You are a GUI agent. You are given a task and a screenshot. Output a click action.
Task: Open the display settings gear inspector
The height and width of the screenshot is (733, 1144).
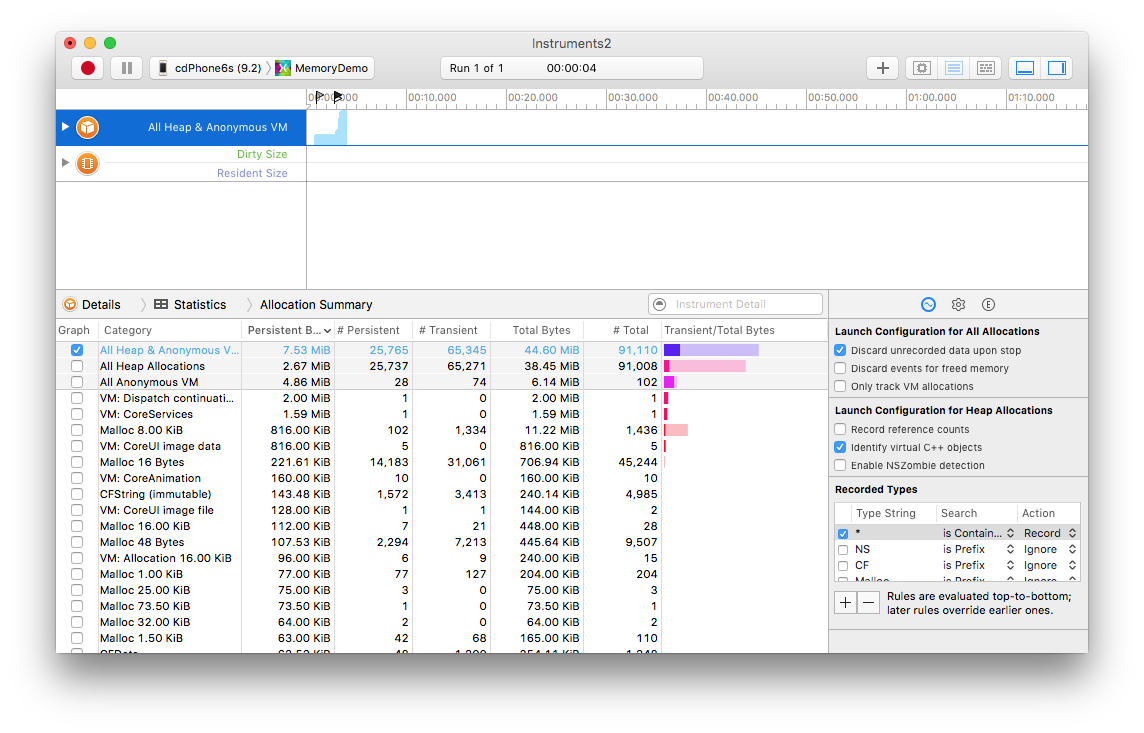tap(958, 304)
